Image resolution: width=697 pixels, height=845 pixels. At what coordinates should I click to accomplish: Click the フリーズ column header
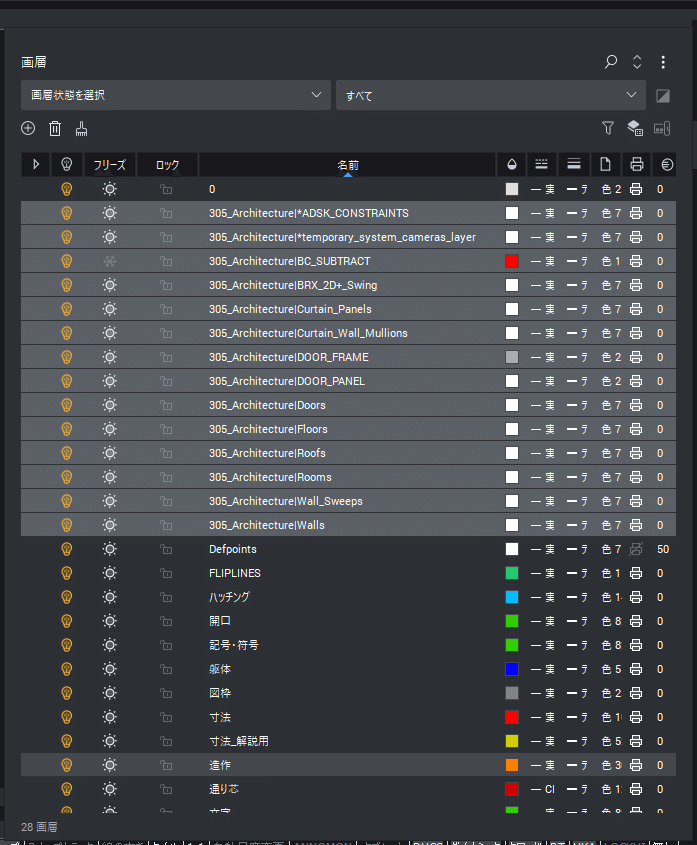click(x=110, y=165)
